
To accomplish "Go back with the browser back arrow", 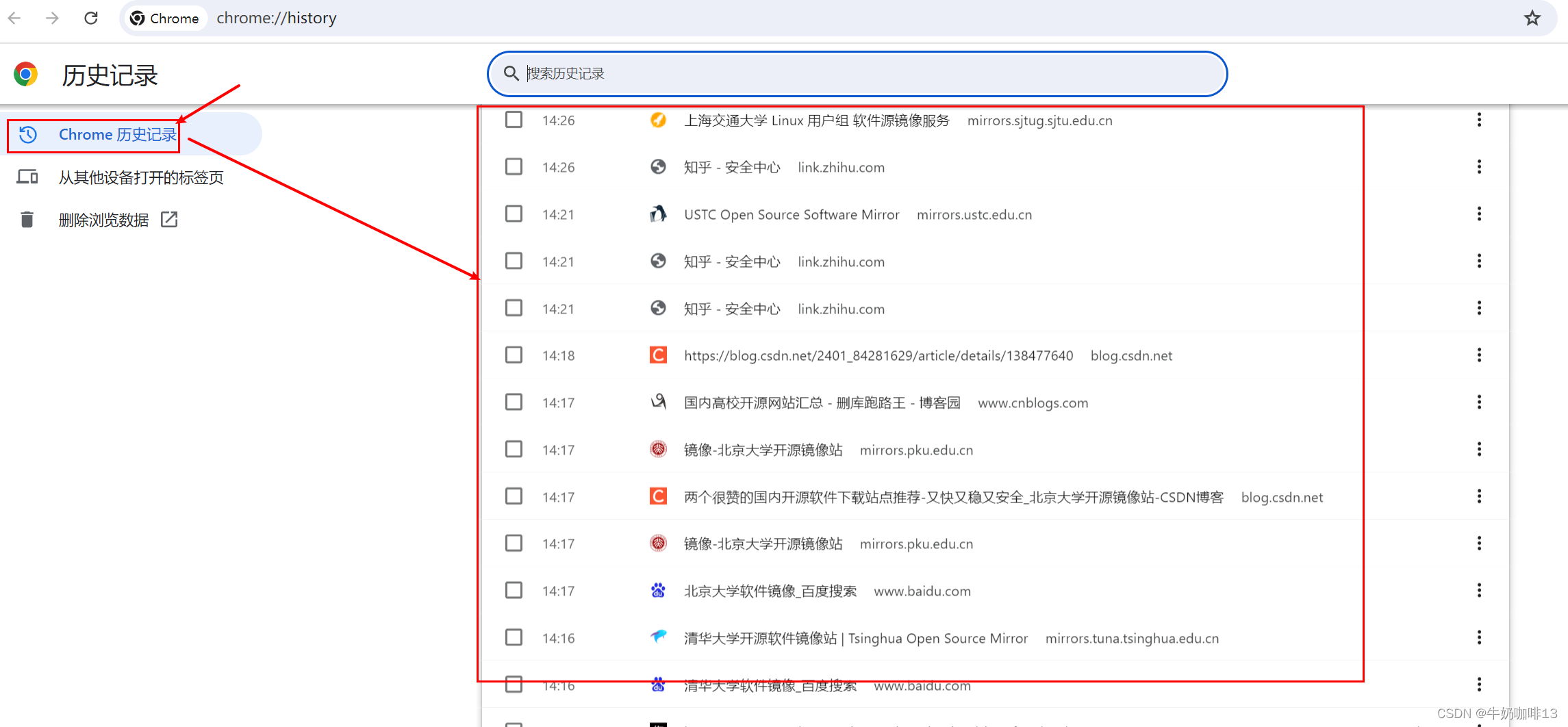I will pyautogui.click(x=14, y=18).
